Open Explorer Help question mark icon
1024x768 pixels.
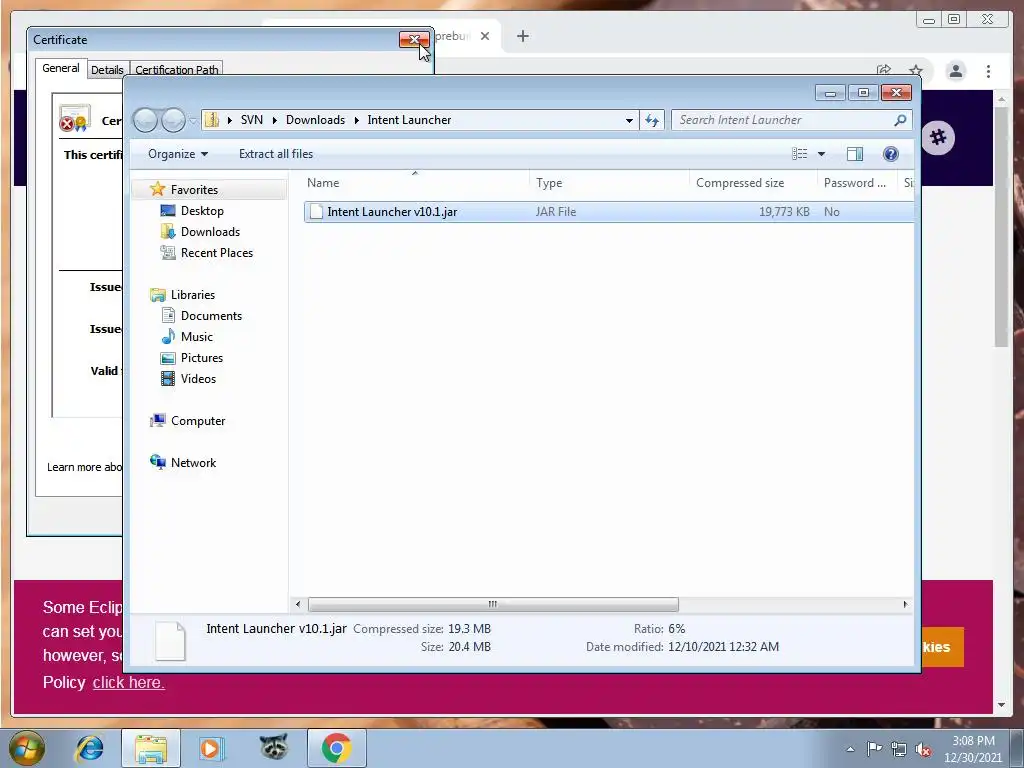tap(890, 153)
